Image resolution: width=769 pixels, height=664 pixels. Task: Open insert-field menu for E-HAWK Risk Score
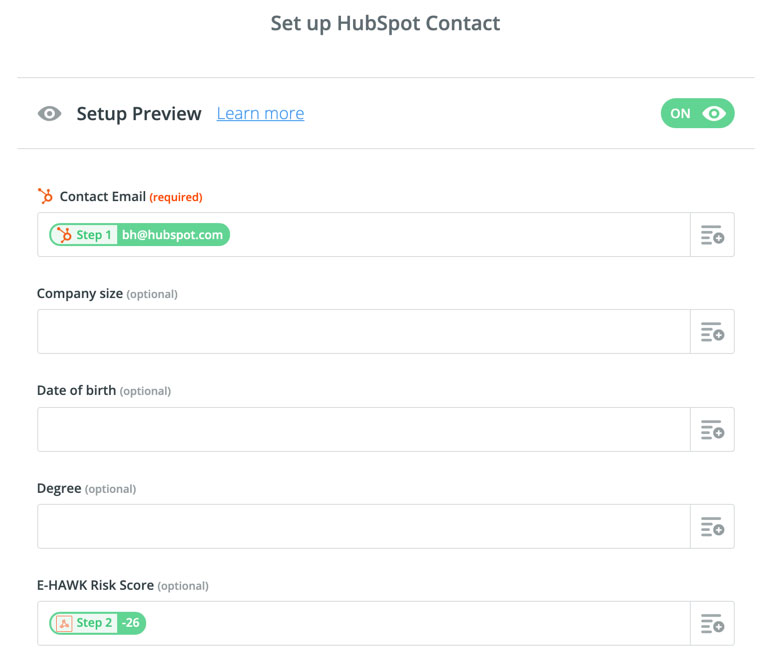click(x=712, y=623)
